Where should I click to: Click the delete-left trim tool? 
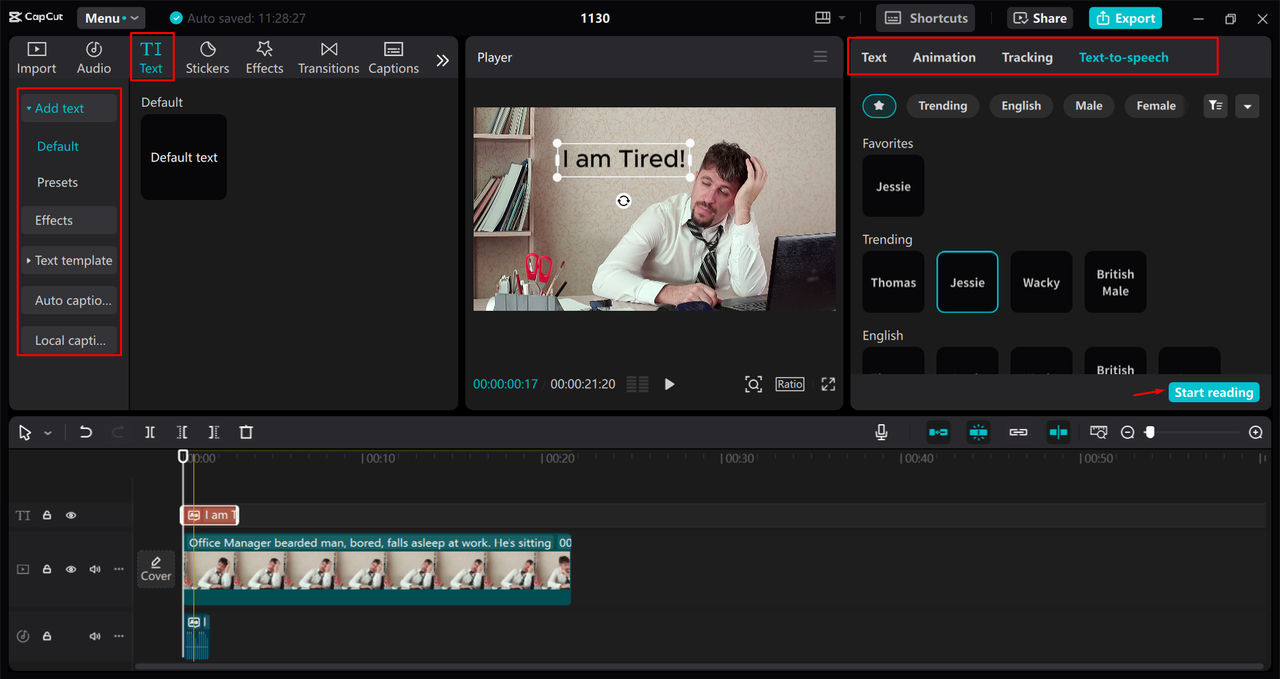tap(182, 432)
